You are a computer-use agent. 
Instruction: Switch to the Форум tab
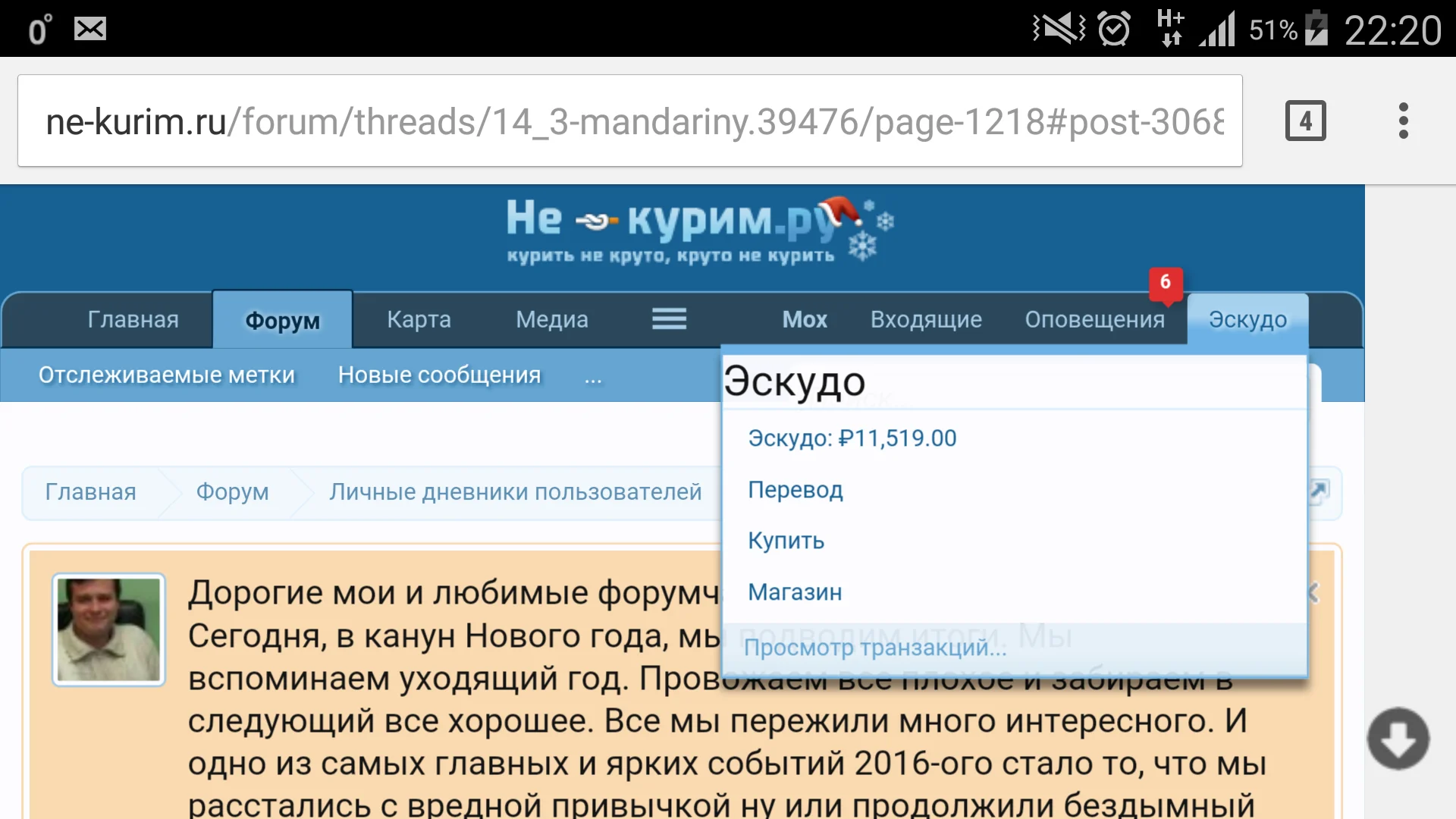pyautogui.click(x=282, y=320)
